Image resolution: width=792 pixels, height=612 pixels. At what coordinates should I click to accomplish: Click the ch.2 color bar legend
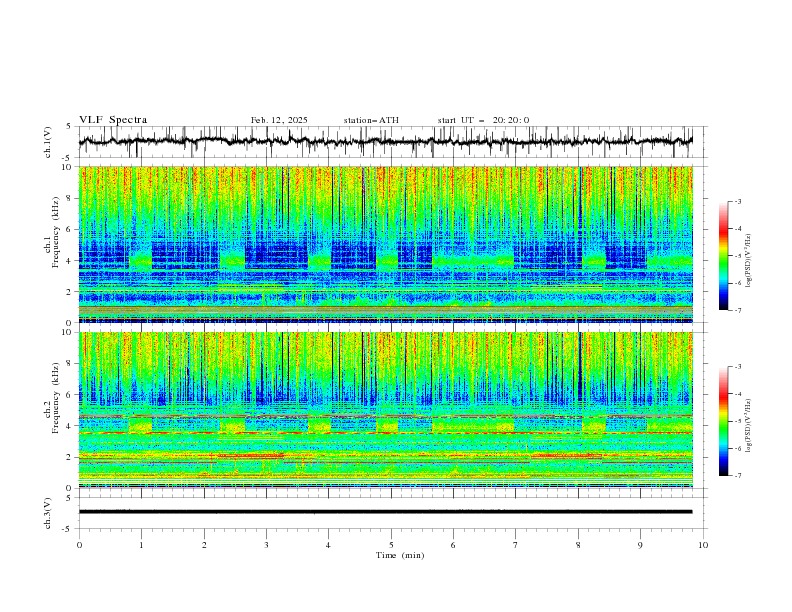pos(723,421)
